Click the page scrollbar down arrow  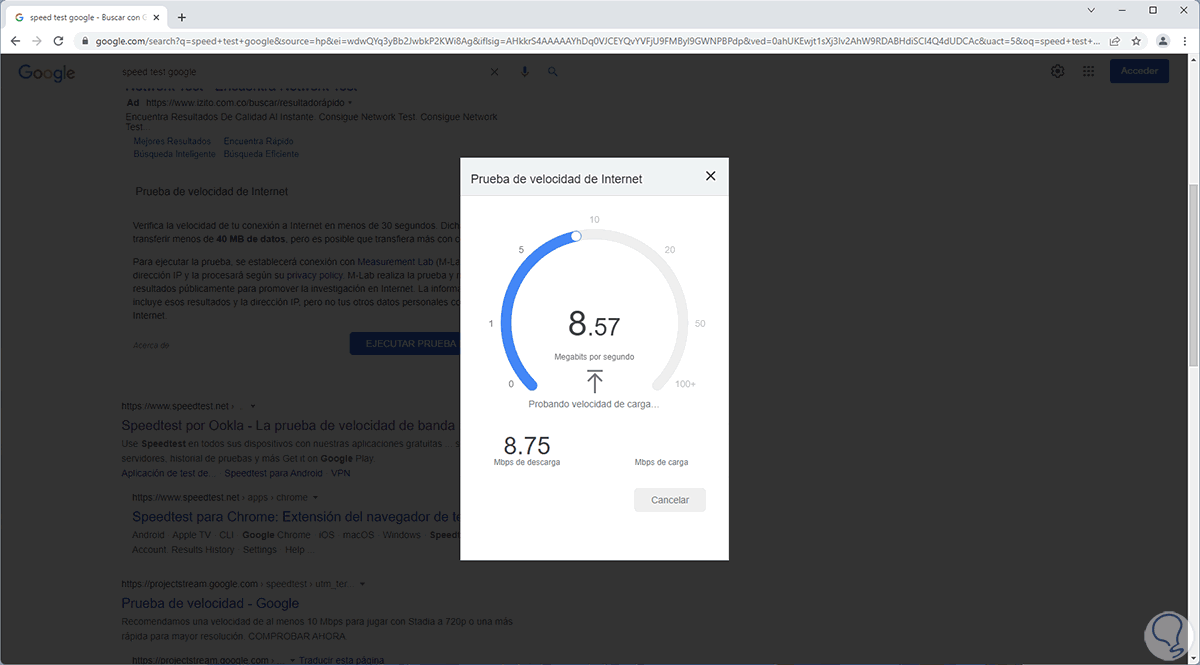click(1193, 658)
